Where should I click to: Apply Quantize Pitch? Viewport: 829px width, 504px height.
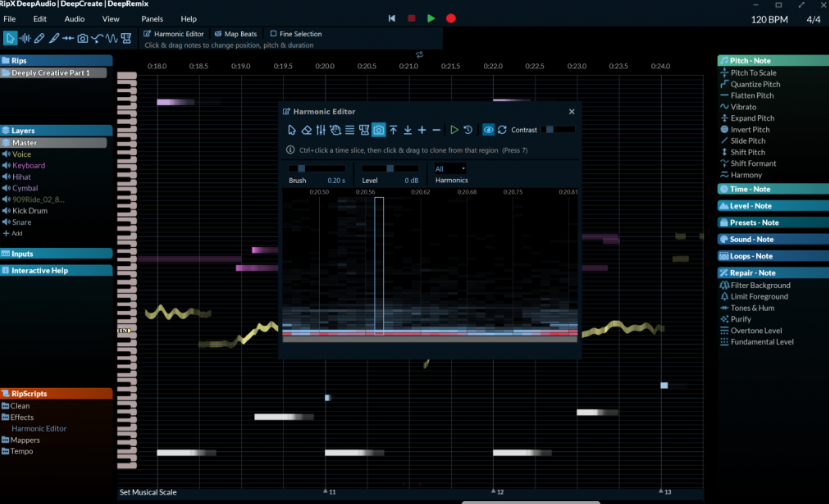pos(750,84)
